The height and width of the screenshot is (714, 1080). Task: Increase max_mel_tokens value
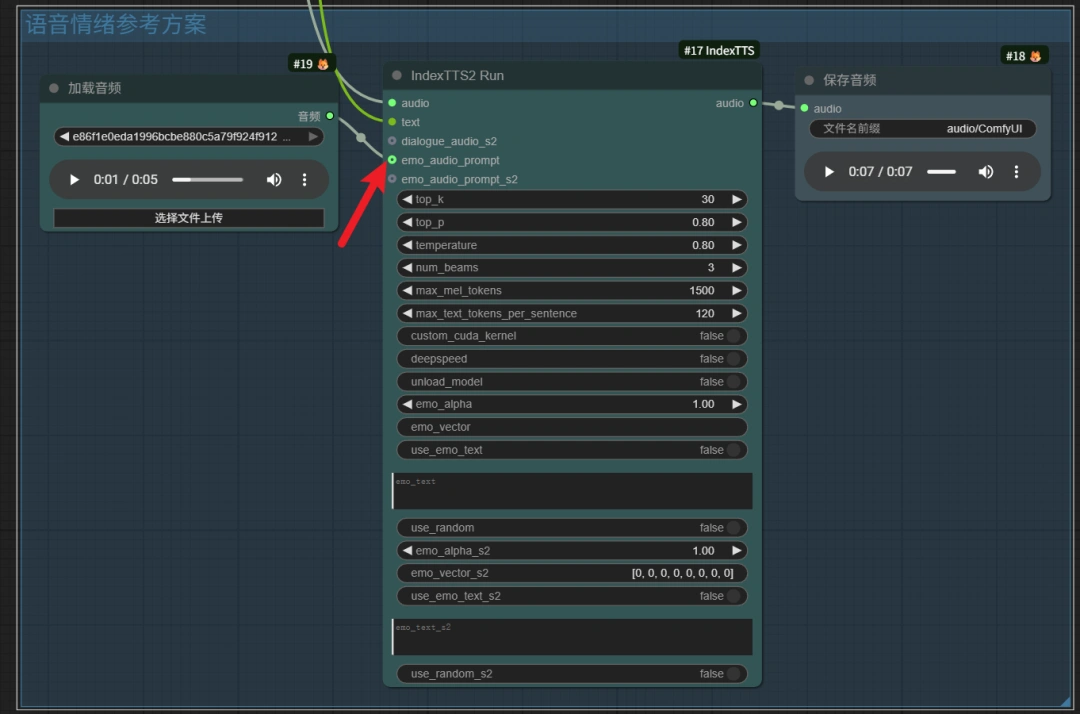(x=736, y=291)
